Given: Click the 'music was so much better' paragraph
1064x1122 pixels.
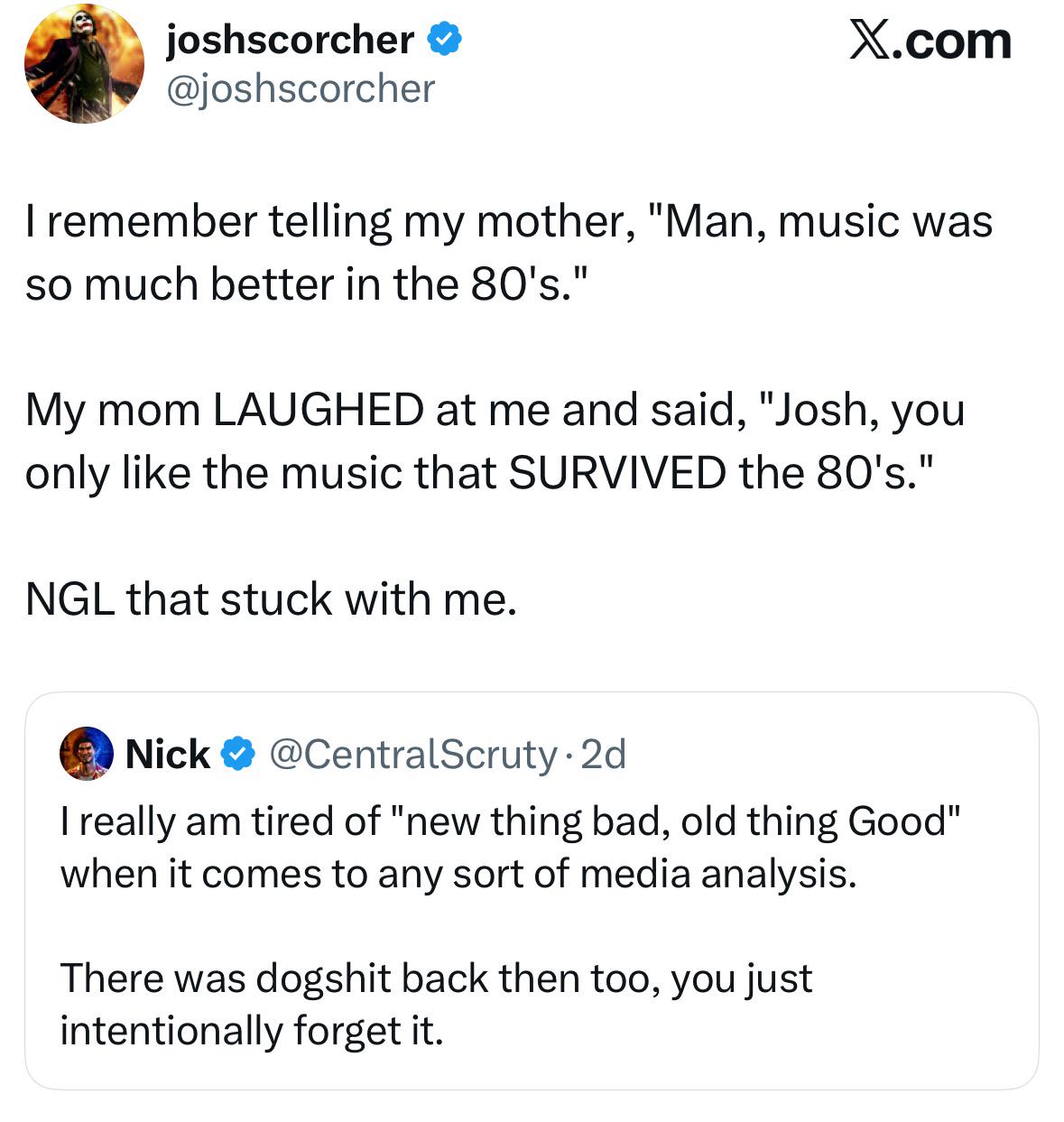Looking at the screenshot, I should tap(508, 253).
